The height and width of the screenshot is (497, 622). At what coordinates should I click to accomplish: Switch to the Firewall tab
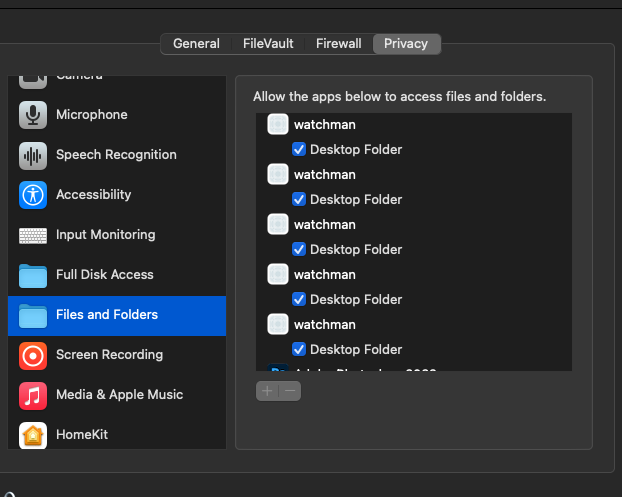(x=339, y=44)
